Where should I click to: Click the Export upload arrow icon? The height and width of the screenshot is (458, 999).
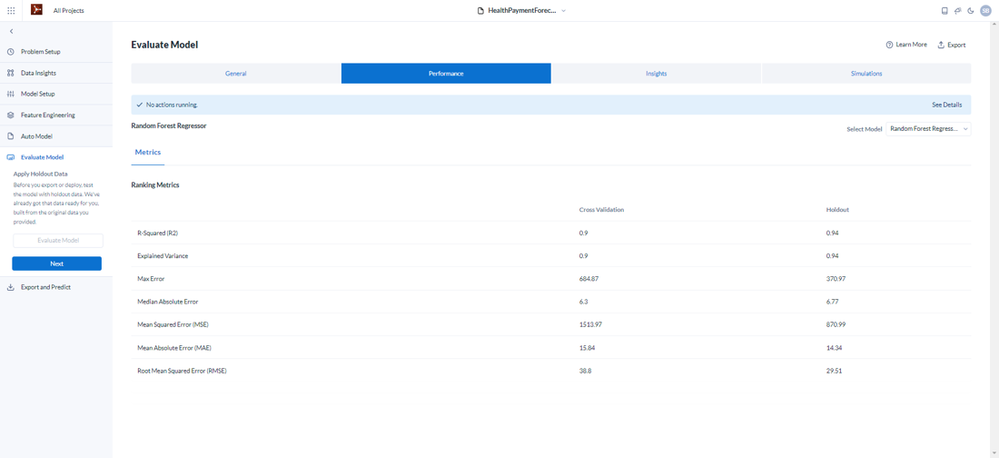[x=940, y=45]
